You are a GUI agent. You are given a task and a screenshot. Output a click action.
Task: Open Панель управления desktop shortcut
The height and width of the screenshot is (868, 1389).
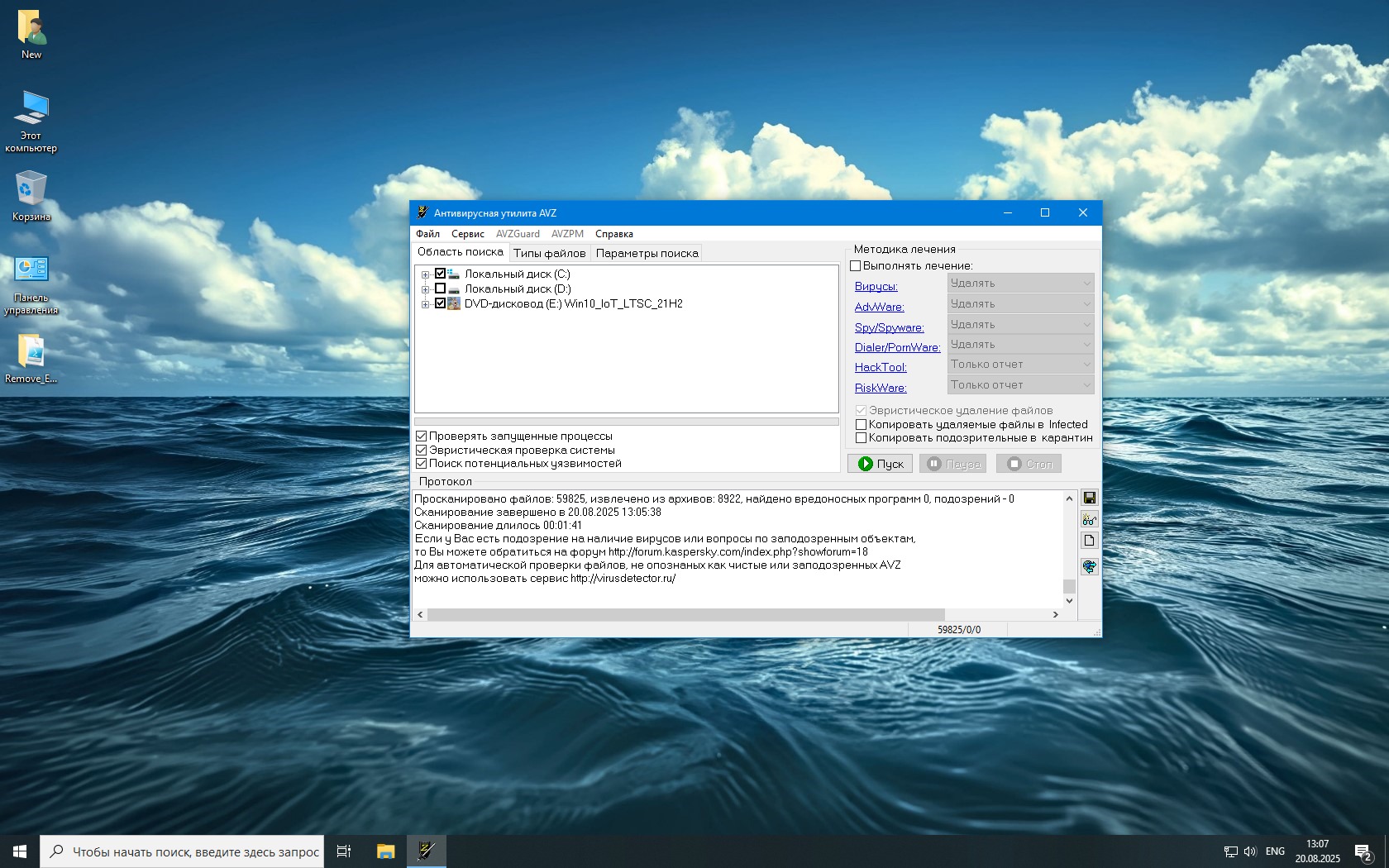point(31,281)
